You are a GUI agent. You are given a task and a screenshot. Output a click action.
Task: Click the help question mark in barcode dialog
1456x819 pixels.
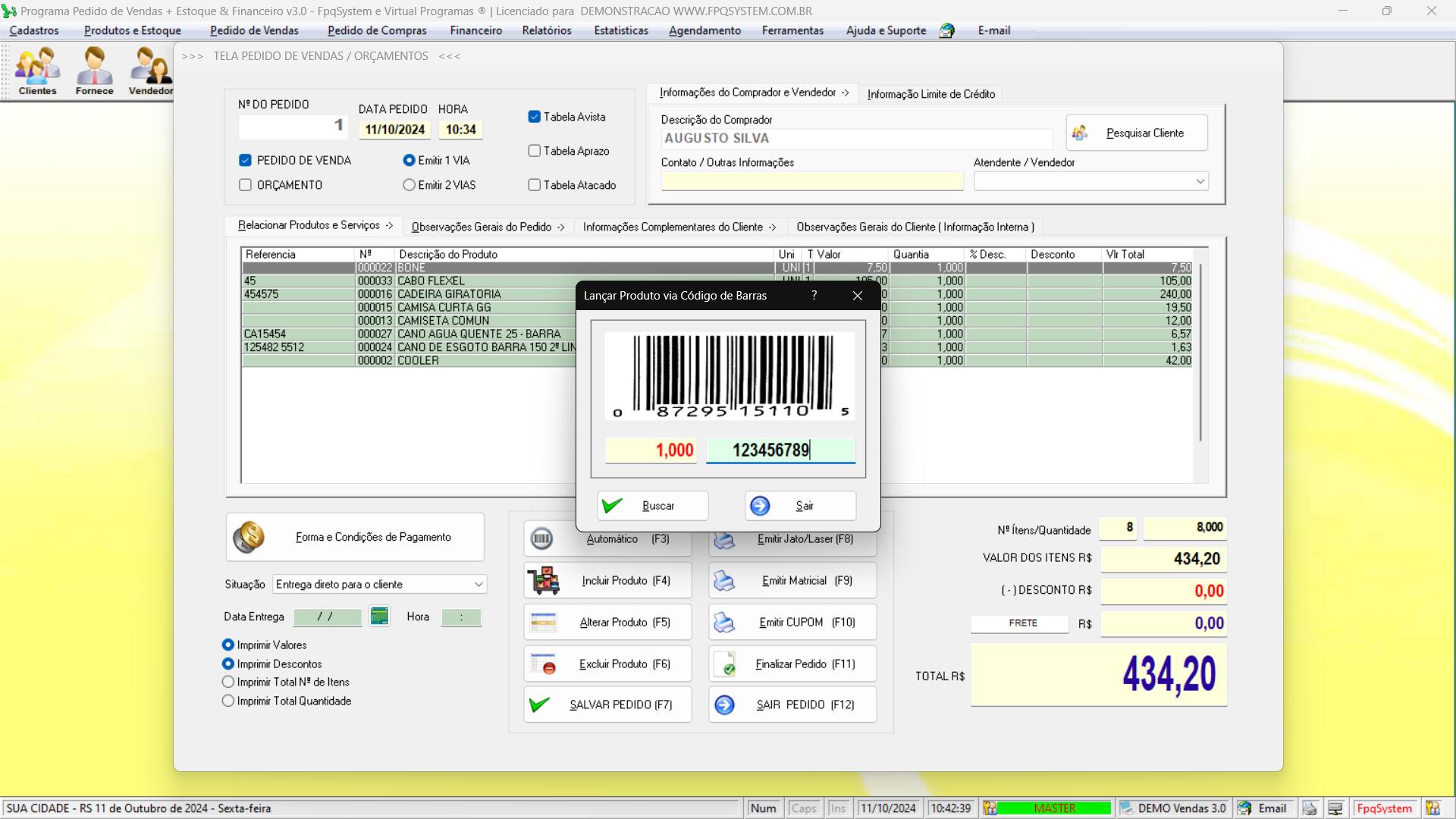tap(814, 296)
